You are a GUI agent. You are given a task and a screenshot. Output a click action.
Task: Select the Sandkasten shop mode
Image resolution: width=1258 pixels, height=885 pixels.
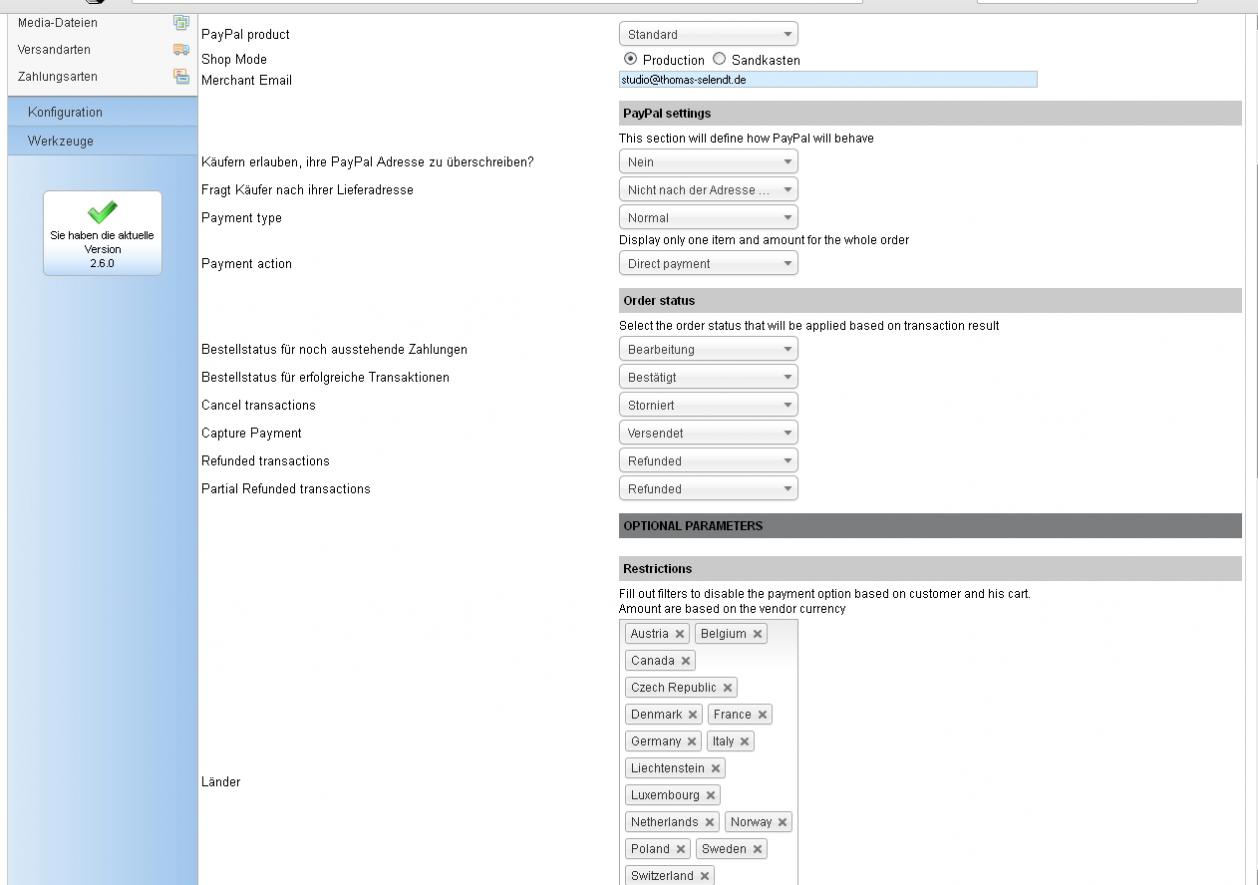[x=720, y=60]
